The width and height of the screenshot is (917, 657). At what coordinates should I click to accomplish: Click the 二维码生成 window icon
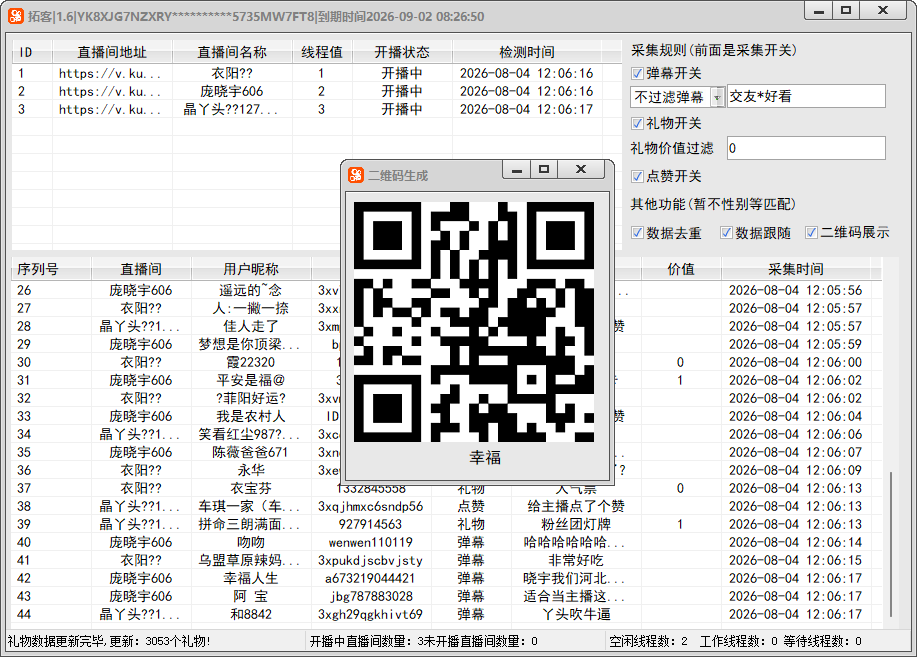click(356, 175)
